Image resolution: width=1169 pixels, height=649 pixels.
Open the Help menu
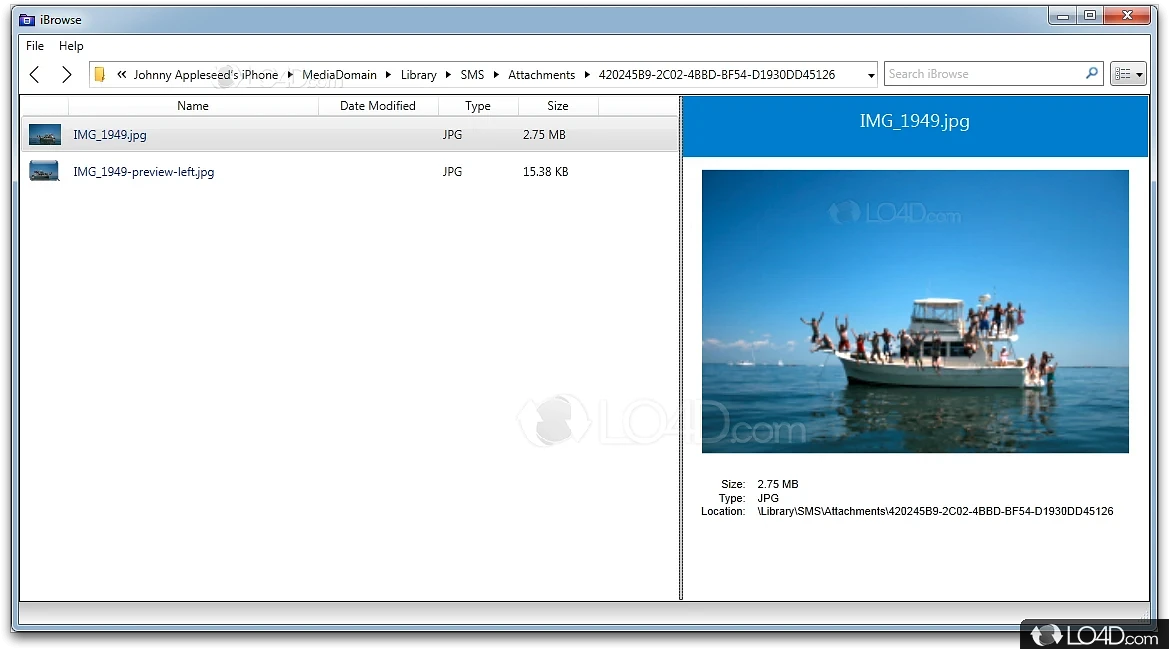click(x=71, y=45)
